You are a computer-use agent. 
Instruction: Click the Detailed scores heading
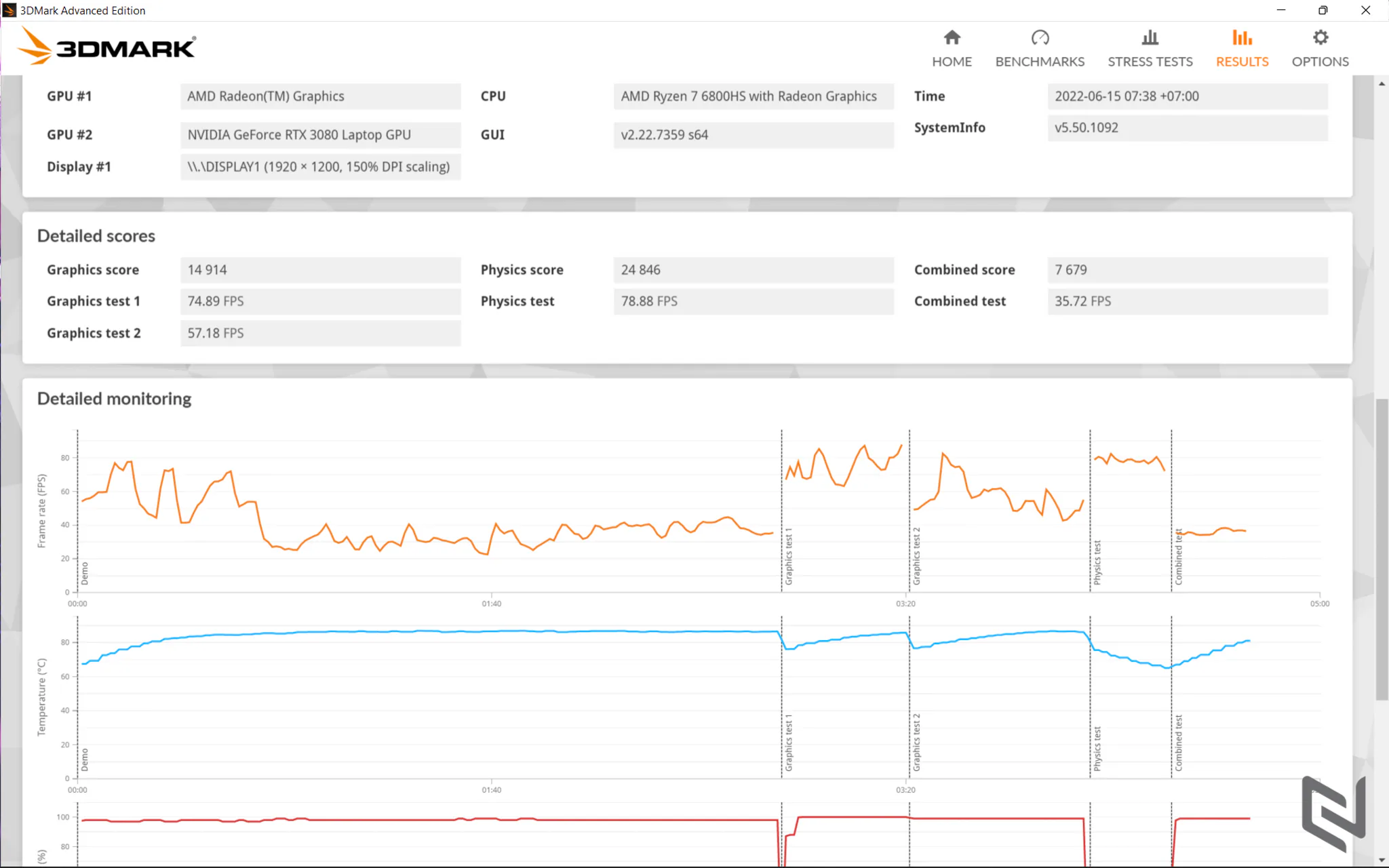[96, 236]
